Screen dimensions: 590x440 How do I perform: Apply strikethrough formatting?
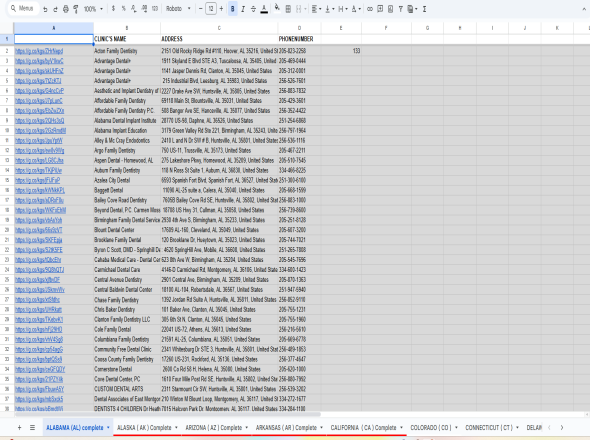(x=253, y=9)
